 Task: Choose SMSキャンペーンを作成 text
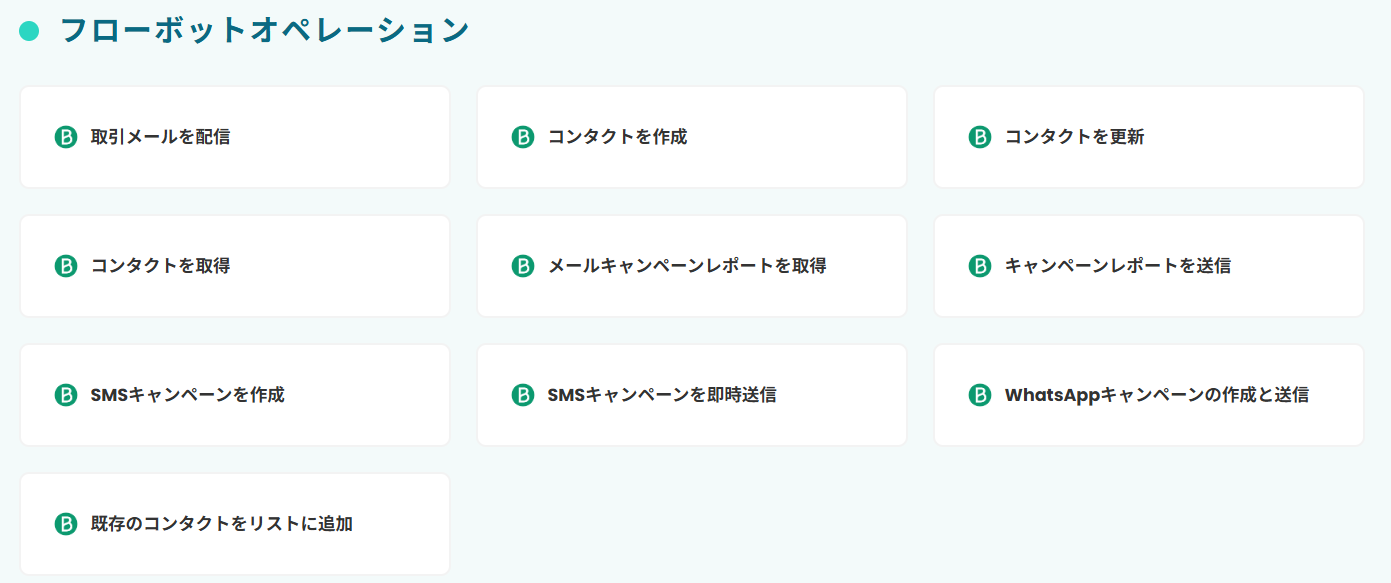pos(187,395)
